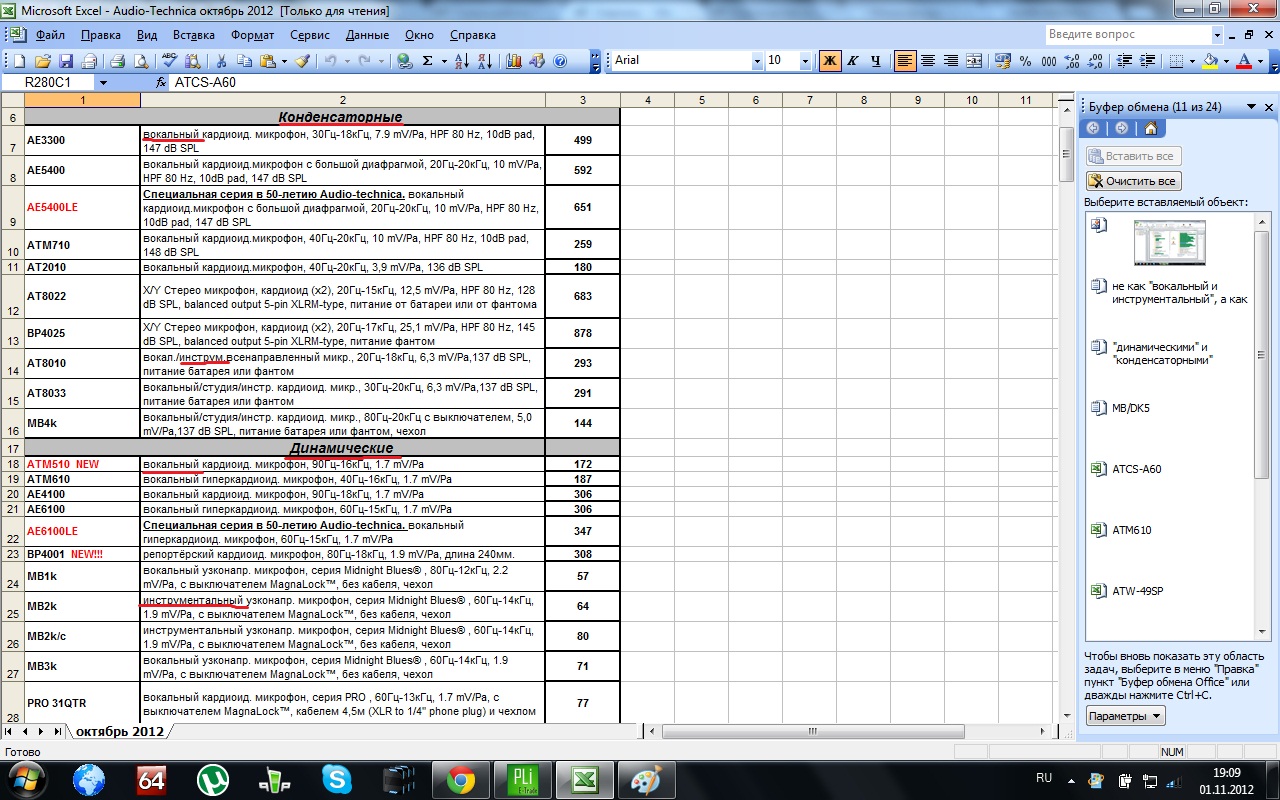Run the spelling check (ABC) icon

tap(170, 61)
